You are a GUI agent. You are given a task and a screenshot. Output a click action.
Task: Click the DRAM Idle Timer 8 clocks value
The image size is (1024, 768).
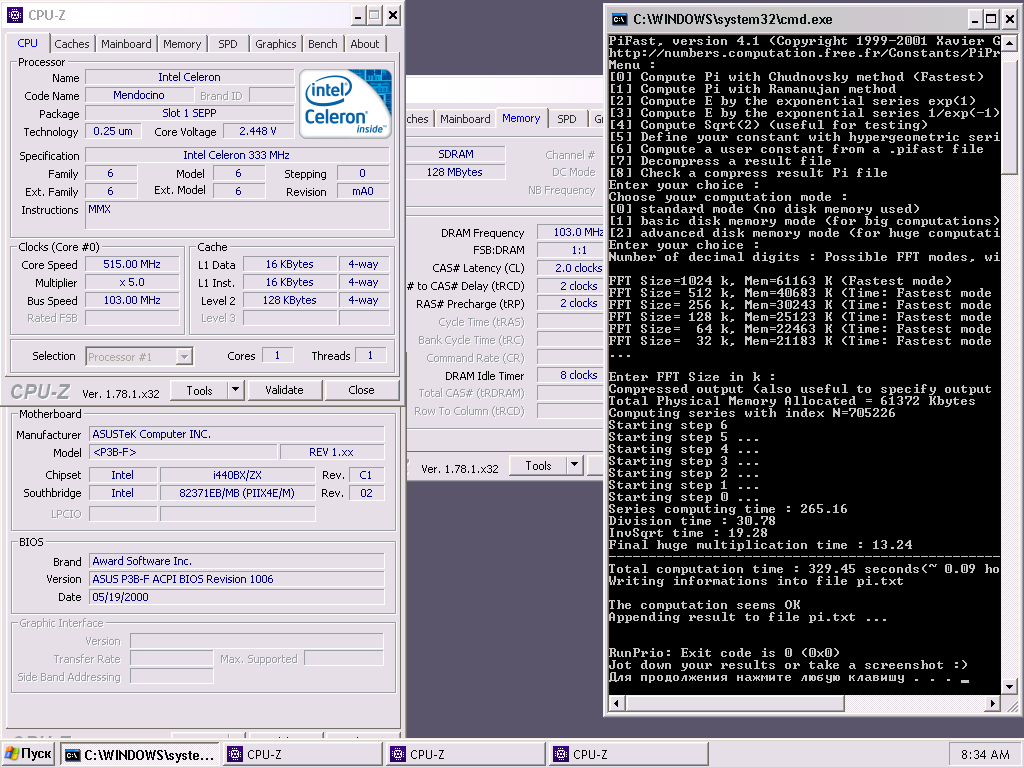coord(570,376)
